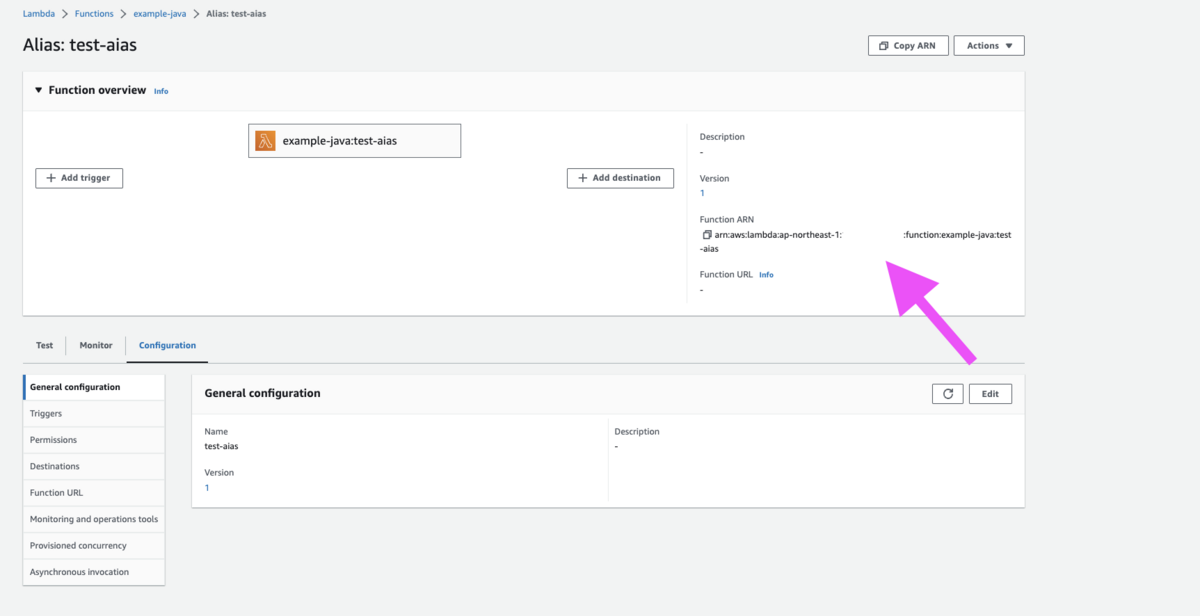This screenshot has width=1200, height=616.
Task: Click the Info link beside Function URL
Action: coord(766,274)
